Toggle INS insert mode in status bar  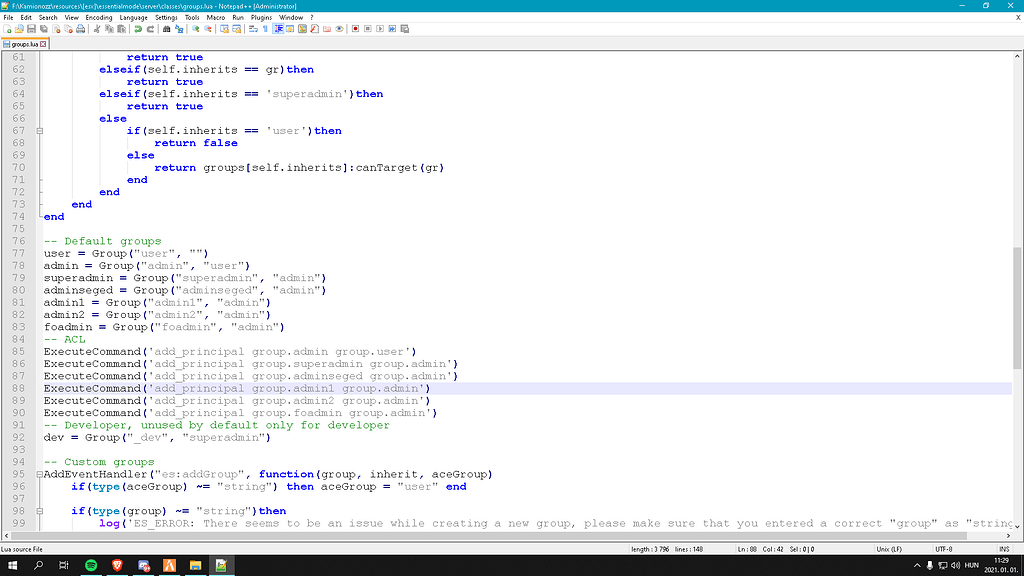tap(1003, 549)
